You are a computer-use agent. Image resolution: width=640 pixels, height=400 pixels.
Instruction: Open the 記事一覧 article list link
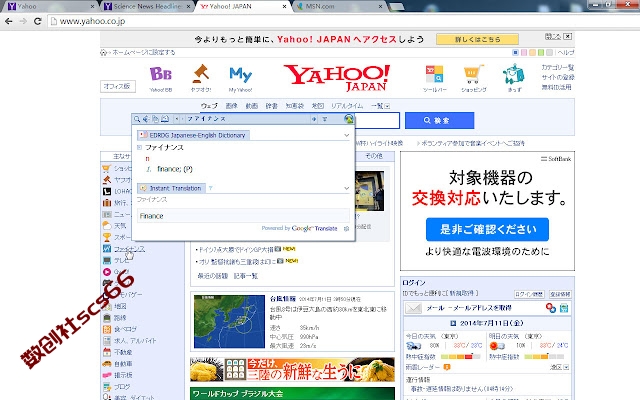[246, 276]
